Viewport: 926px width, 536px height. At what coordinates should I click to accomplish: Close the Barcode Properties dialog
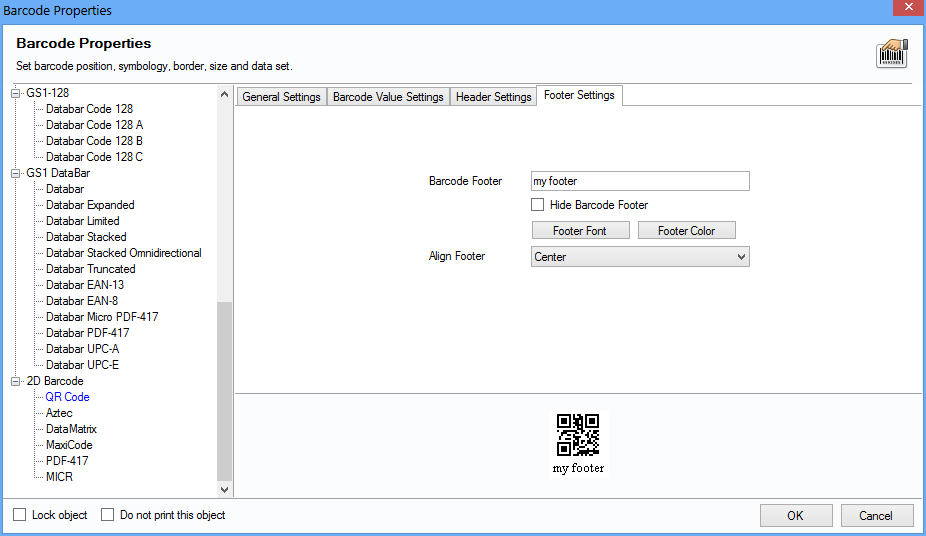pos(908,7)
